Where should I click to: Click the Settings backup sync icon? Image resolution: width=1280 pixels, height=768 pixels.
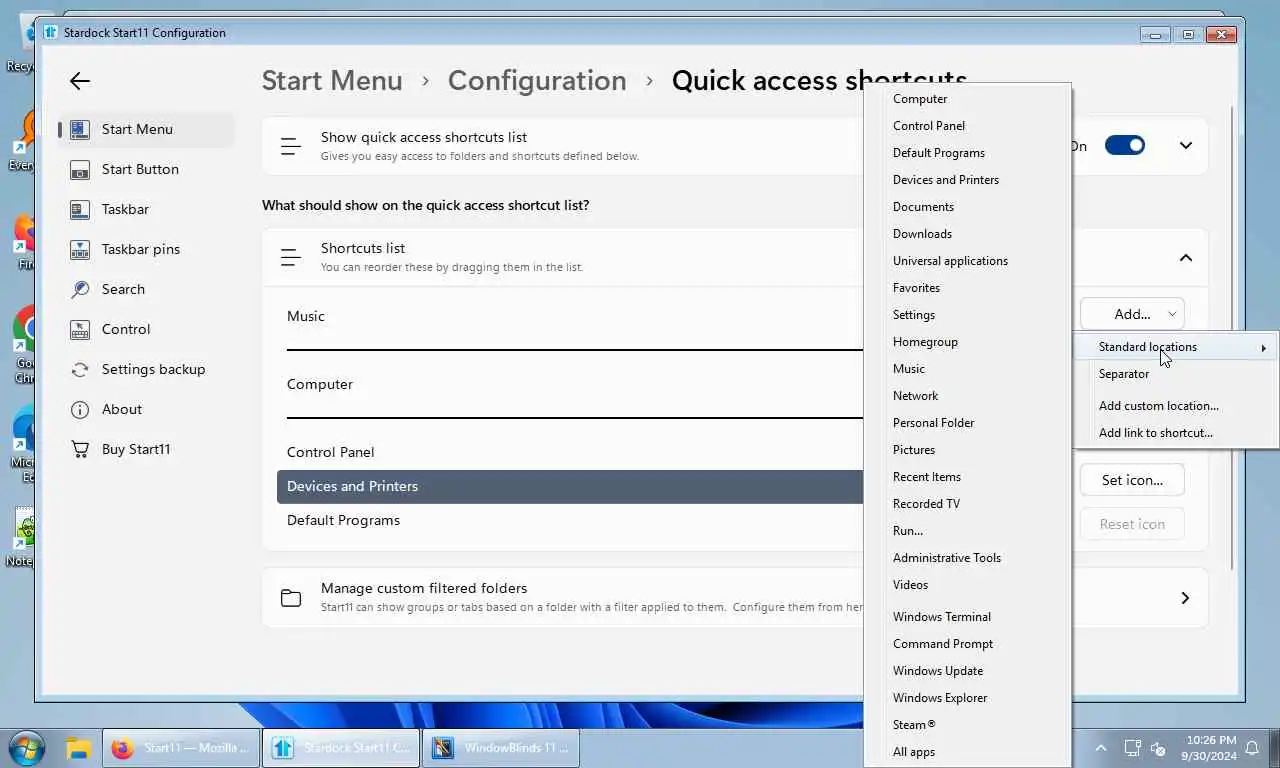[80, 369]
